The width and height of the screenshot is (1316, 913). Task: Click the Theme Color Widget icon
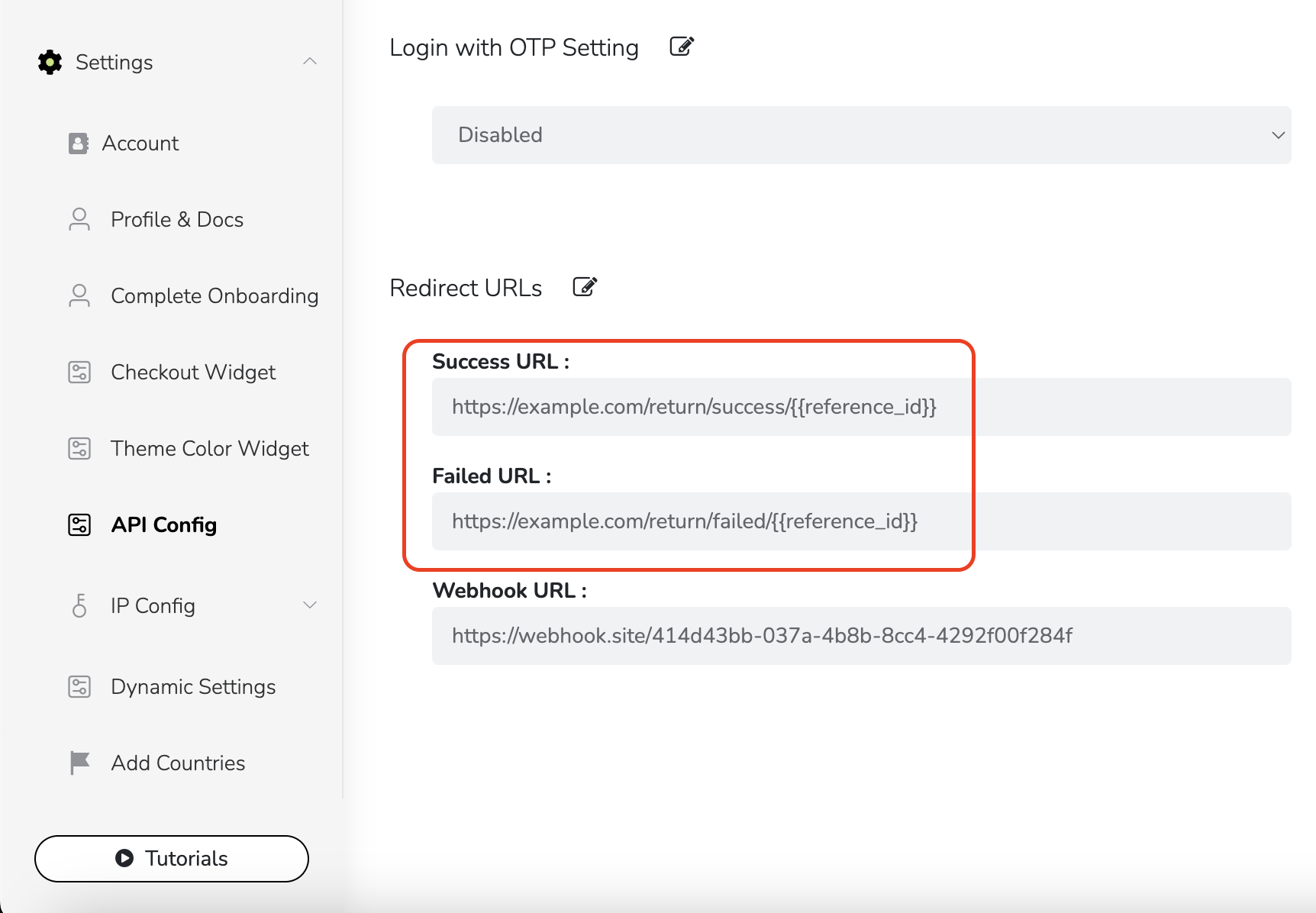point(79,449)
